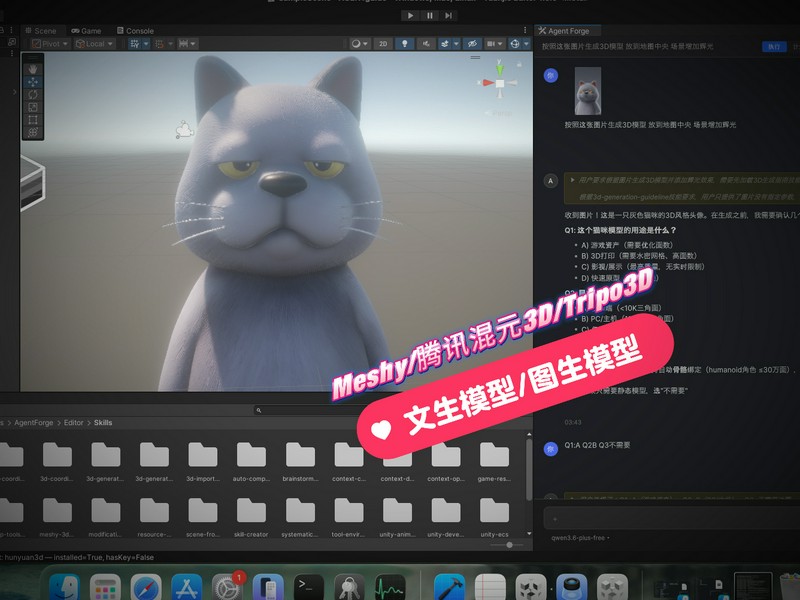The height and width of the screenshot is (600, 800).
Task: Click the Step frame button
Action: point(448,15)
